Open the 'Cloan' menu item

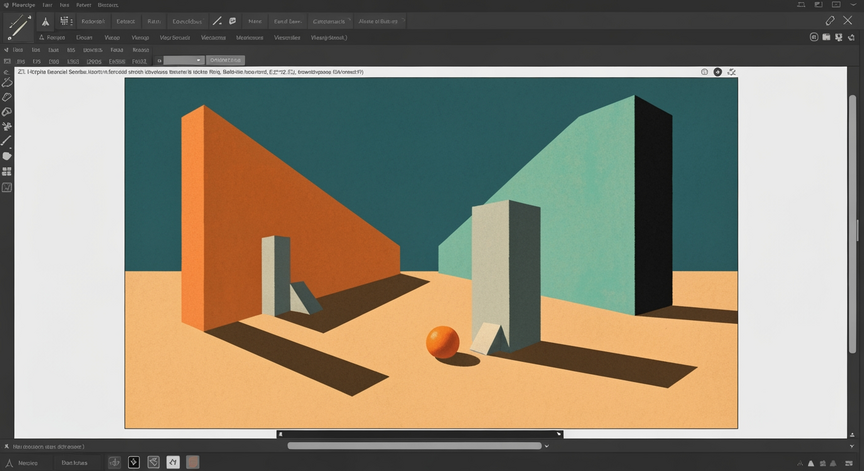click(x=84, y=37)
